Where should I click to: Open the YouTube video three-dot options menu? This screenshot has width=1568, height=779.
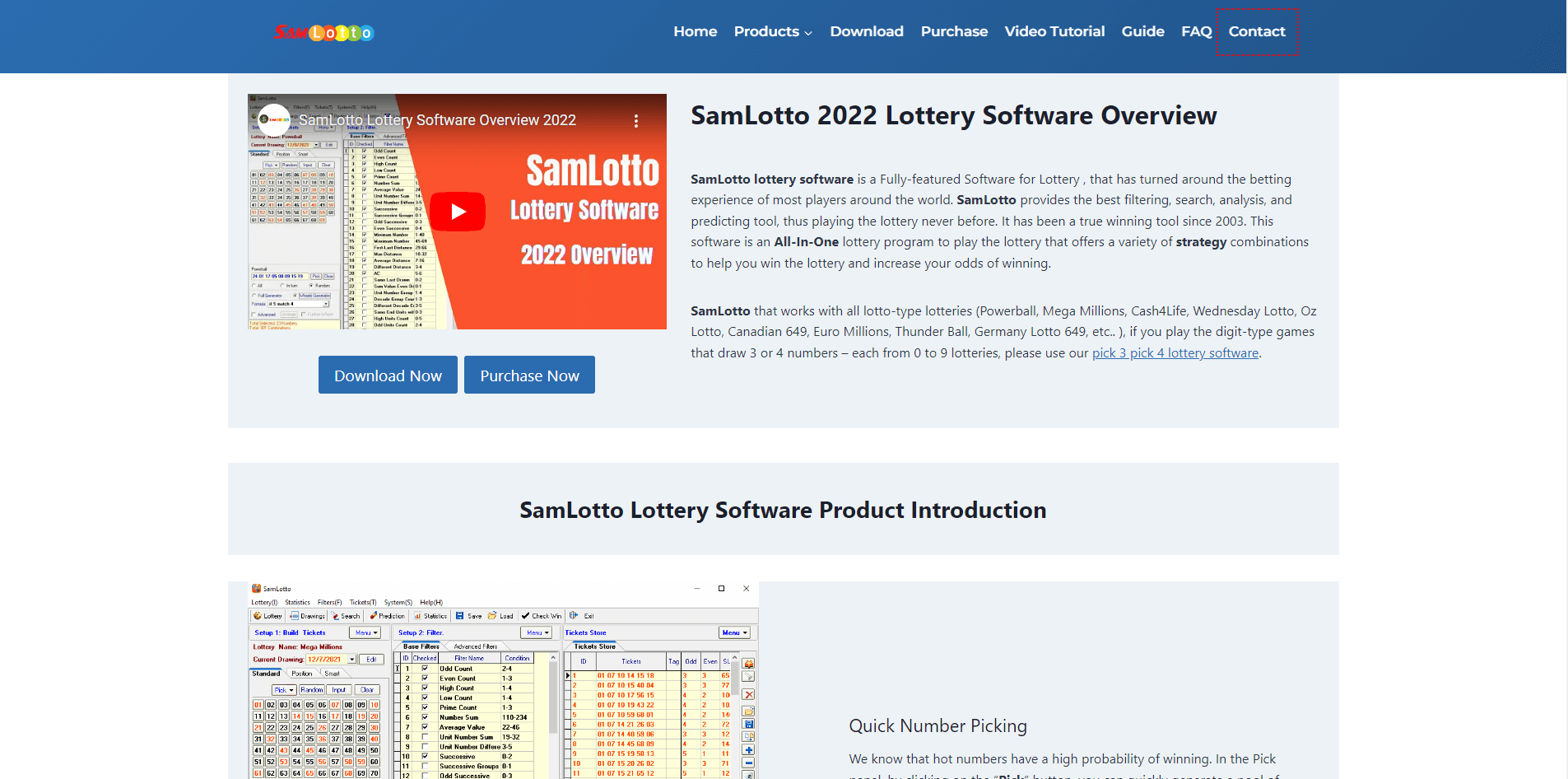pos(636,121)
